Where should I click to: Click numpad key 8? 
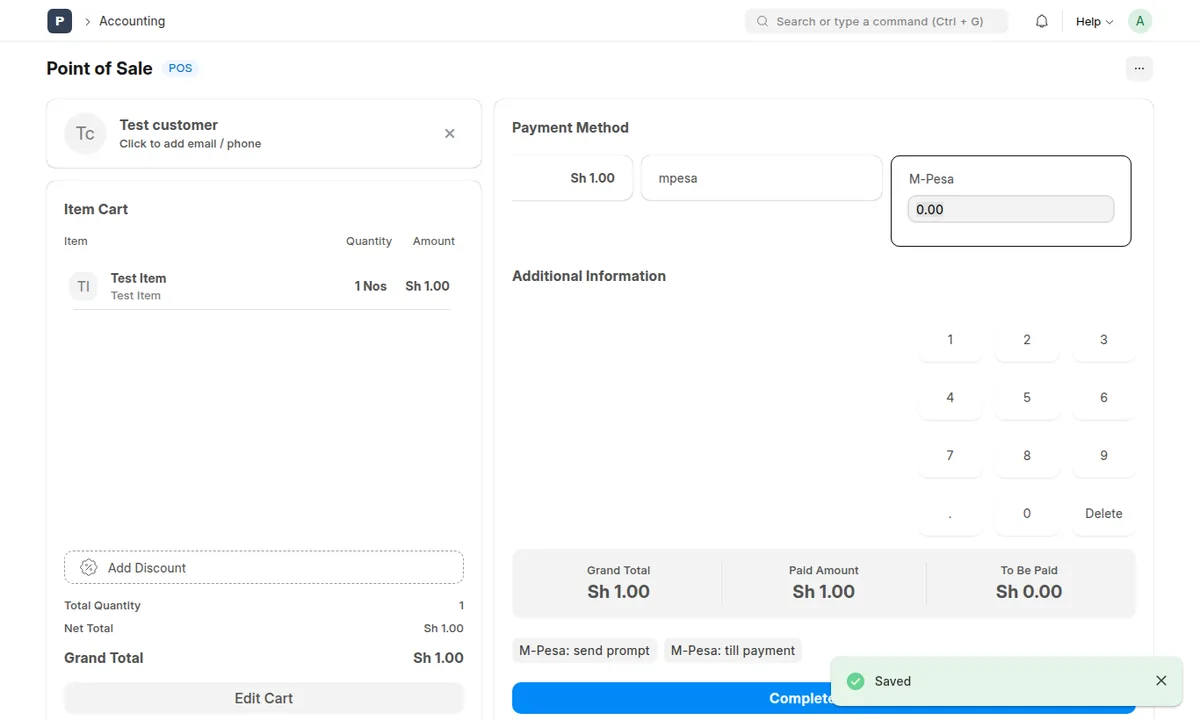(1027, 456)
